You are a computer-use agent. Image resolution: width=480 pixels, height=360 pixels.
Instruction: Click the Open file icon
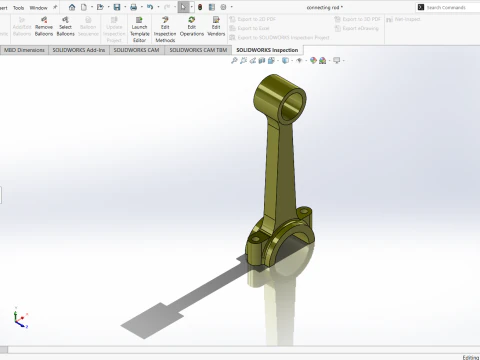[x=100, y=7]
